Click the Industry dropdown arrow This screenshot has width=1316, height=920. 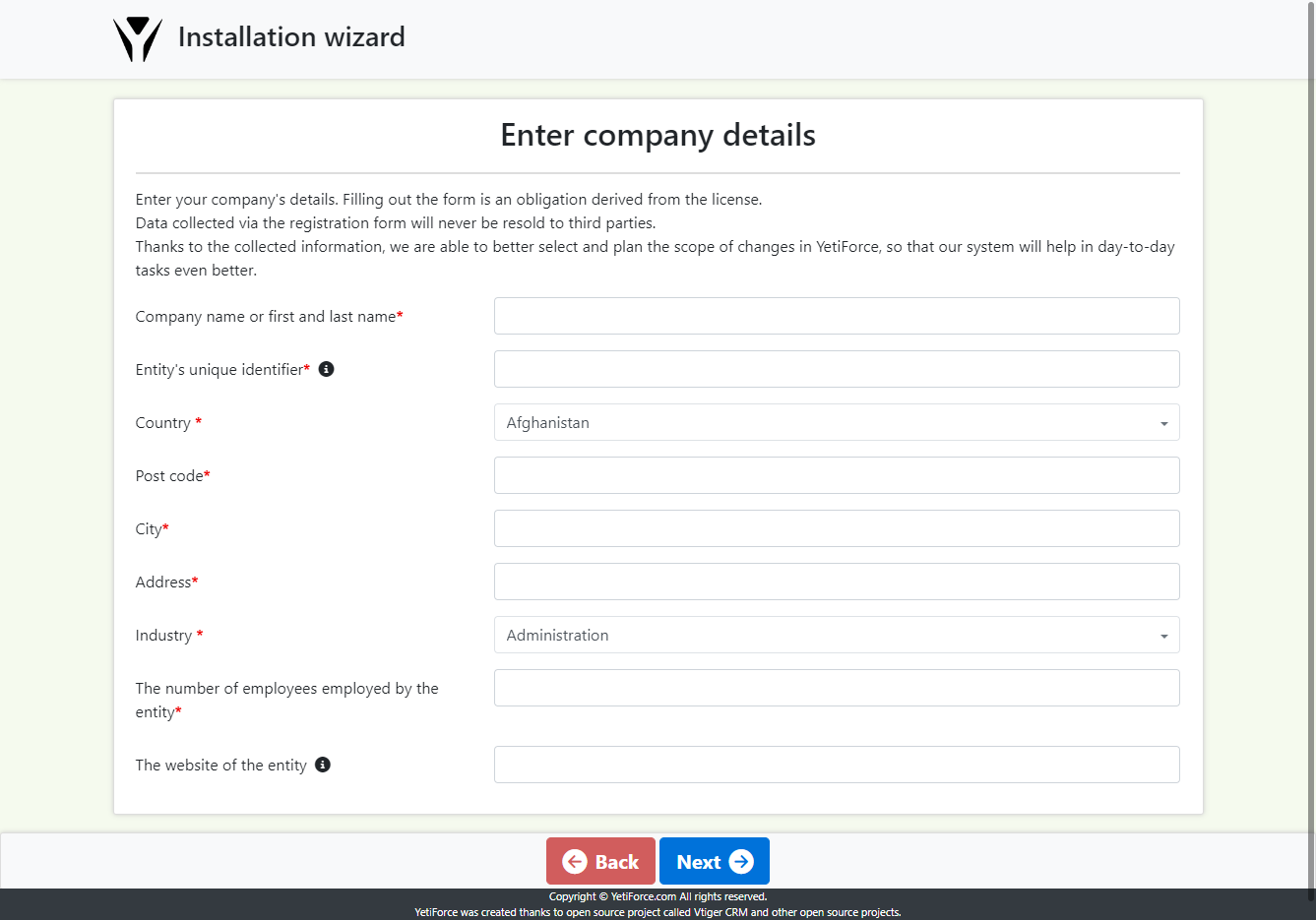click(1163, 636)
